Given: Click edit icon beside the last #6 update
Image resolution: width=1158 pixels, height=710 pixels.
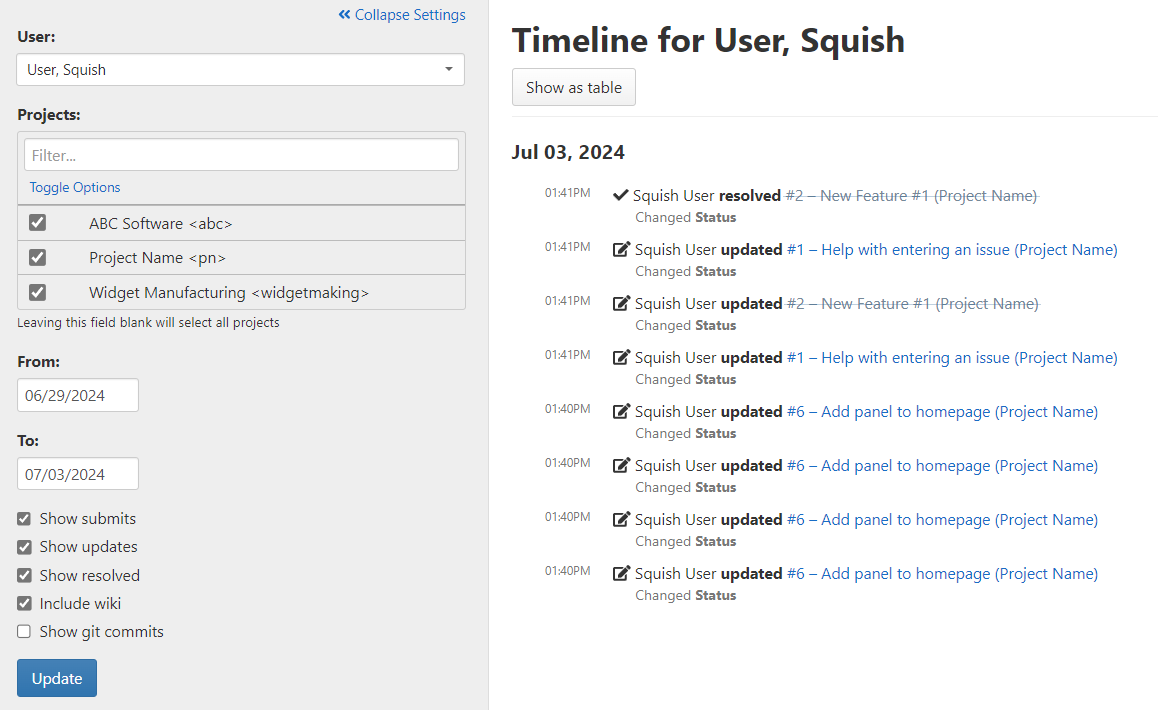Looking at the screenshot, I should click(621, 574).
